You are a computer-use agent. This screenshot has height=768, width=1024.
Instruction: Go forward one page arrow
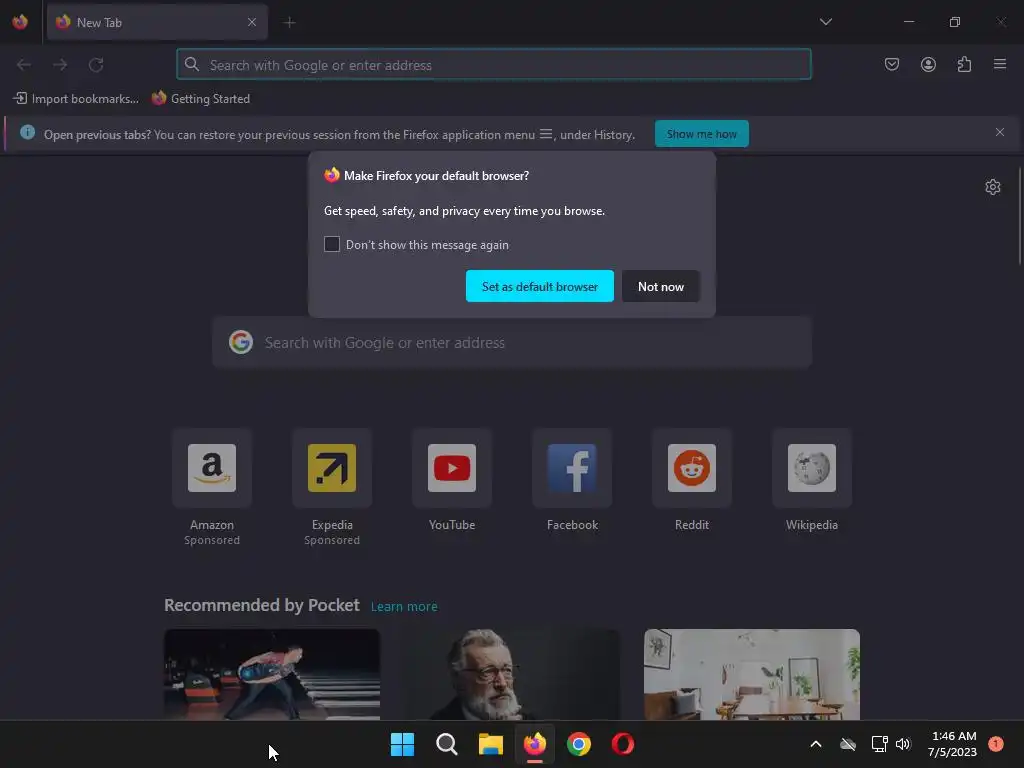(60, 65)
